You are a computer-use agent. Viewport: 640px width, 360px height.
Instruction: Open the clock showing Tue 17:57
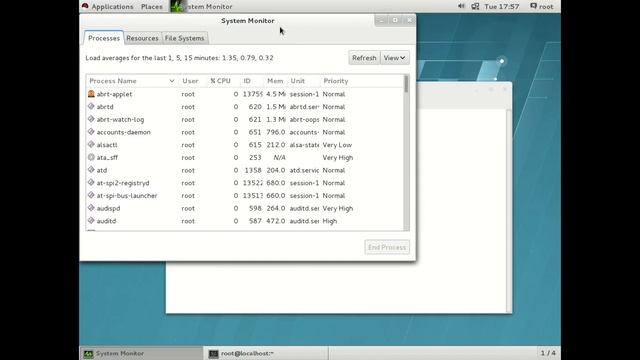point(502,7)
